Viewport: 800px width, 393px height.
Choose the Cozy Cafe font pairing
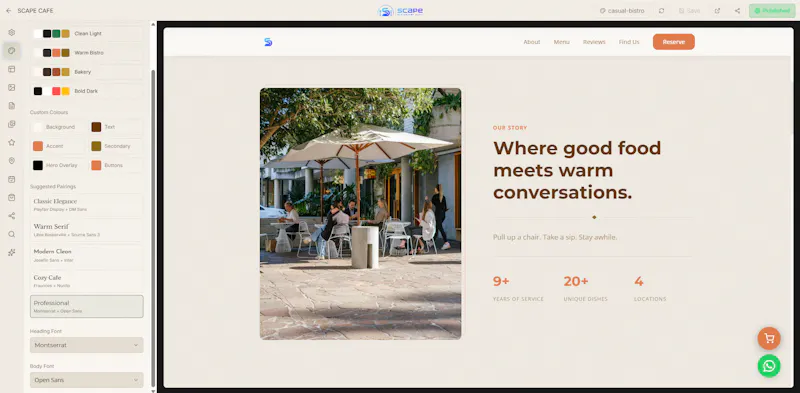point(86,281)
